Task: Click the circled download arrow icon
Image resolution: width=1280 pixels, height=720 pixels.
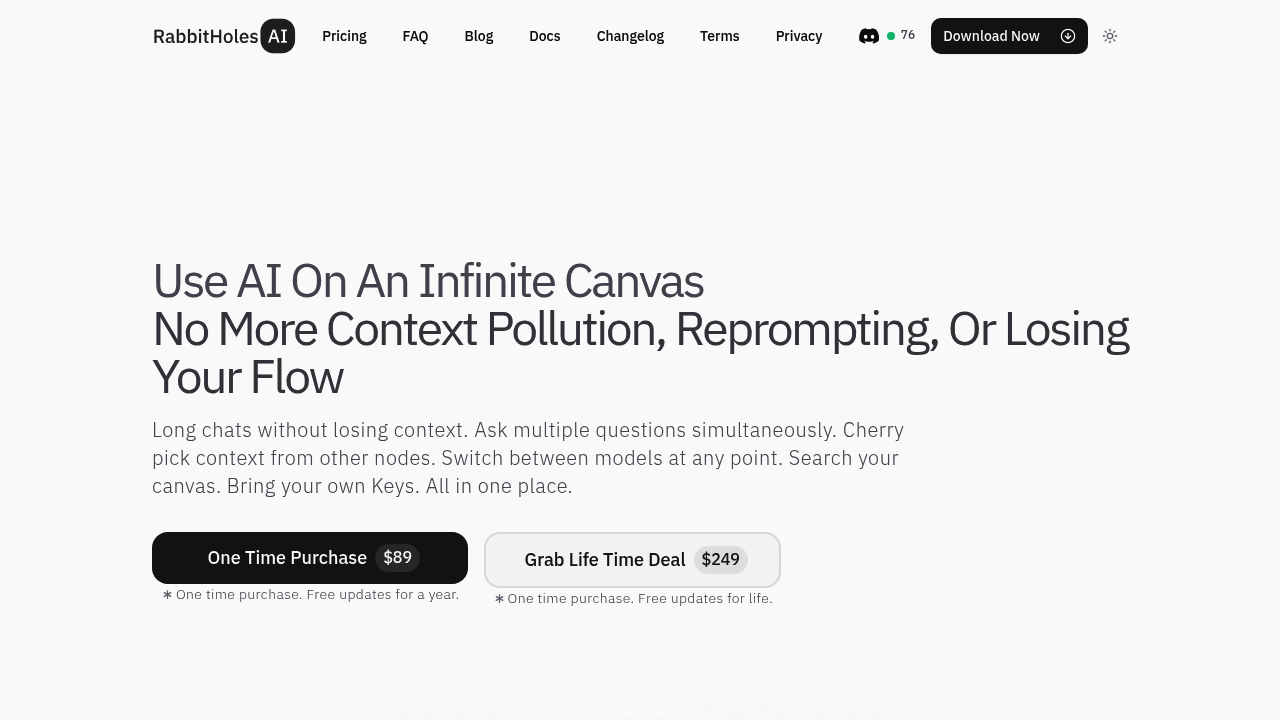Action: pos(1068,36)
